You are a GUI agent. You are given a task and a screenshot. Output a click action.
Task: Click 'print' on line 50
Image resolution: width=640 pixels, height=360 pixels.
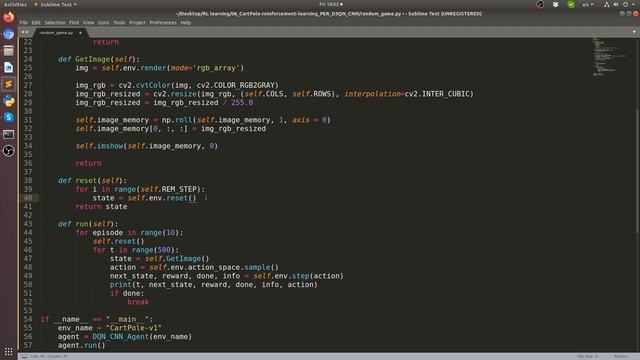pos(120,284)
